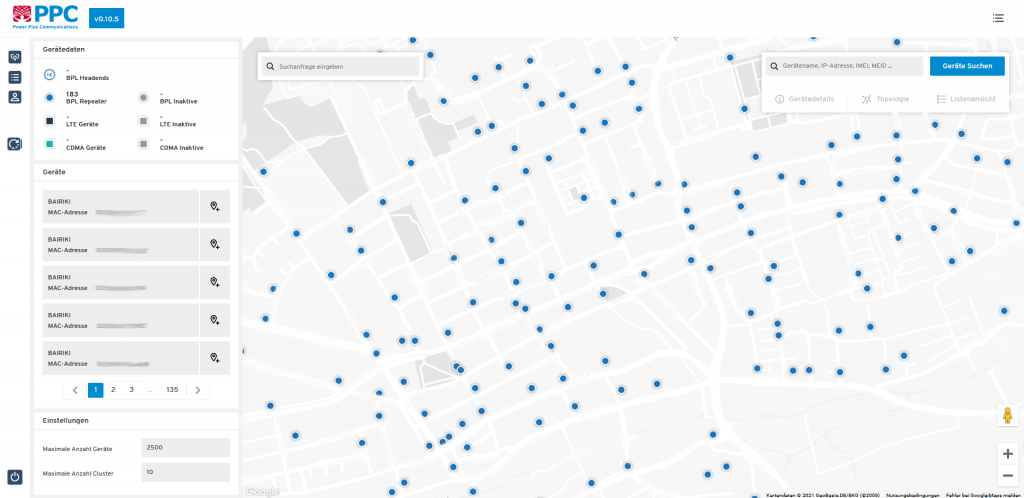Screen dimensions: 1024x498
Task: Select page 2 in device pagination
Action: (x=113, y=390)
